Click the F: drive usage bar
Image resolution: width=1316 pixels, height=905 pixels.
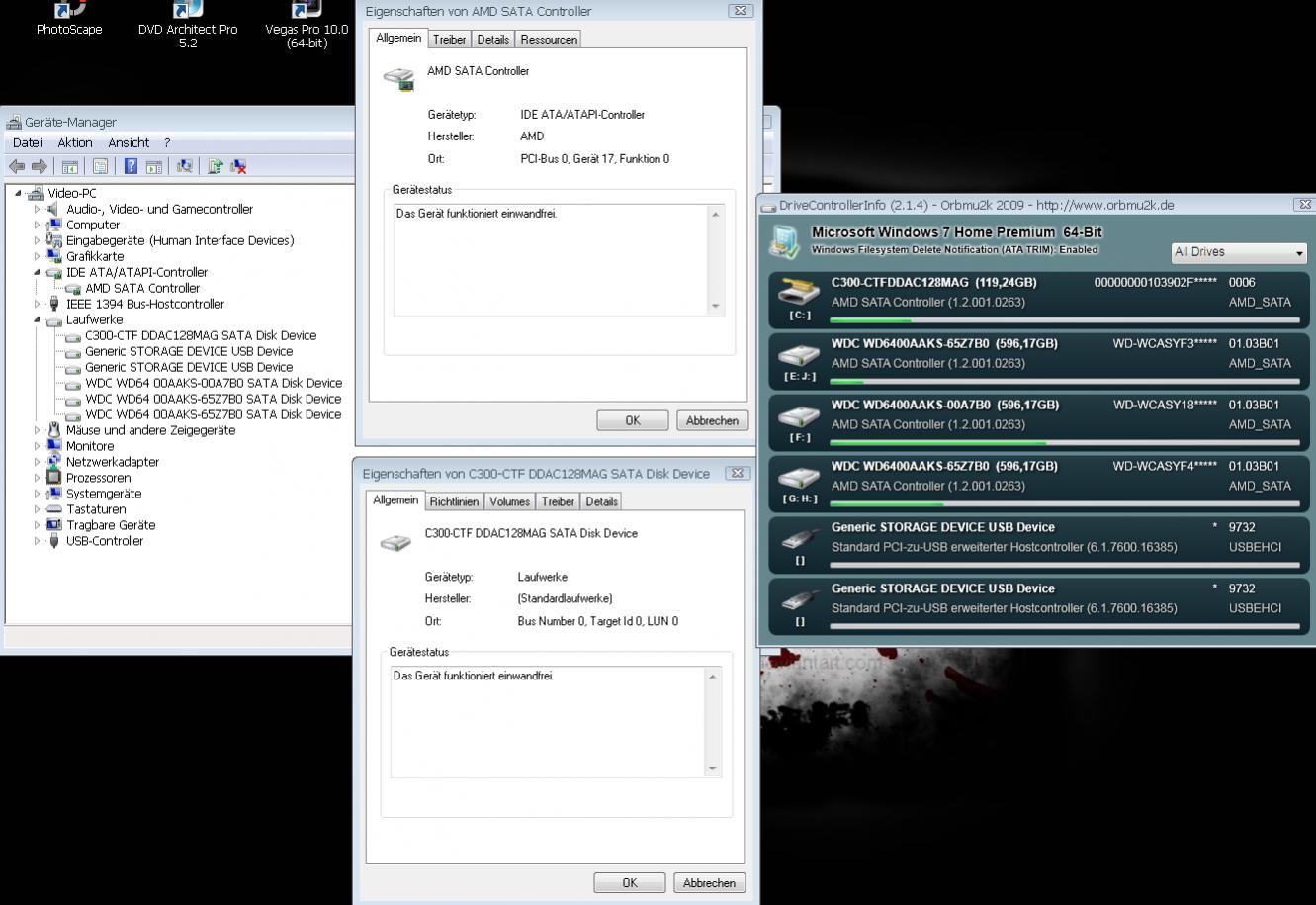1065,443
